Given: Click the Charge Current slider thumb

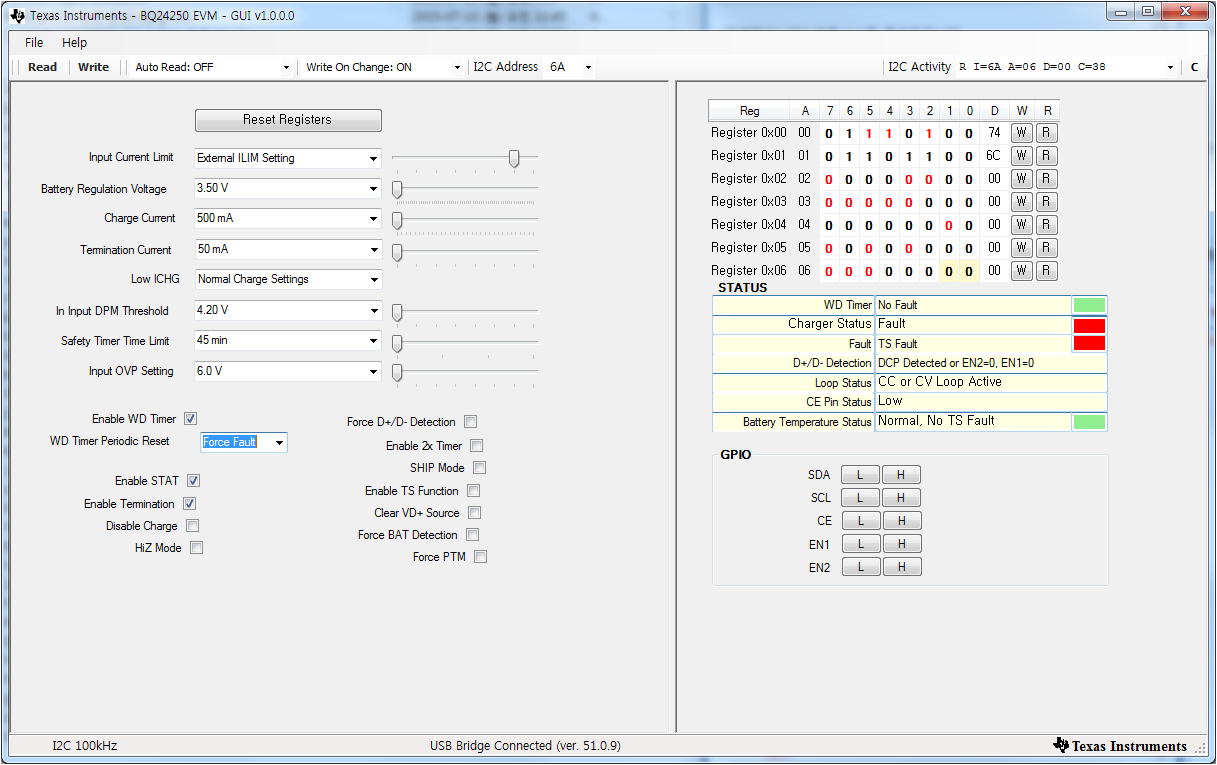Looking at the screenshot, I should click(x=397, y=219).
